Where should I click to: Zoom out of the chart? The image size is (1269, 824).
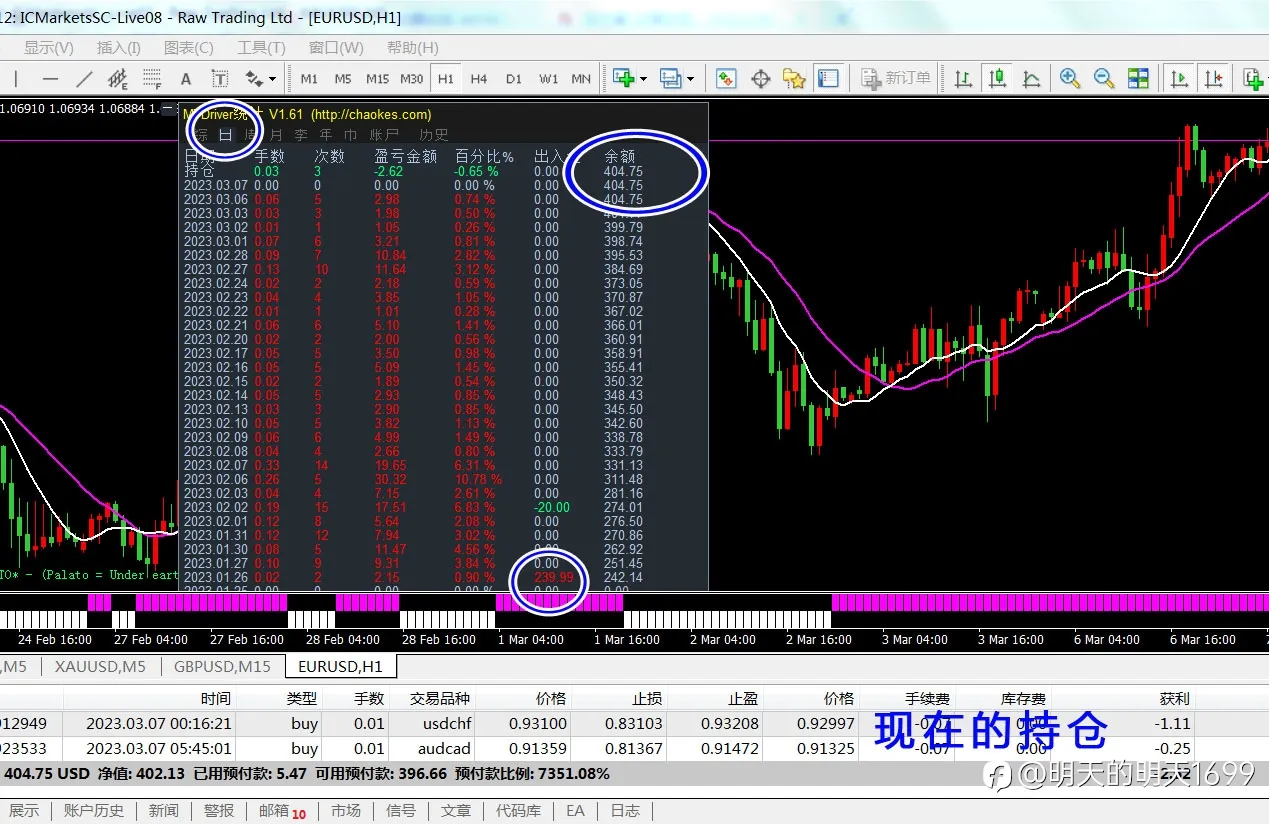pos(1103,78)
